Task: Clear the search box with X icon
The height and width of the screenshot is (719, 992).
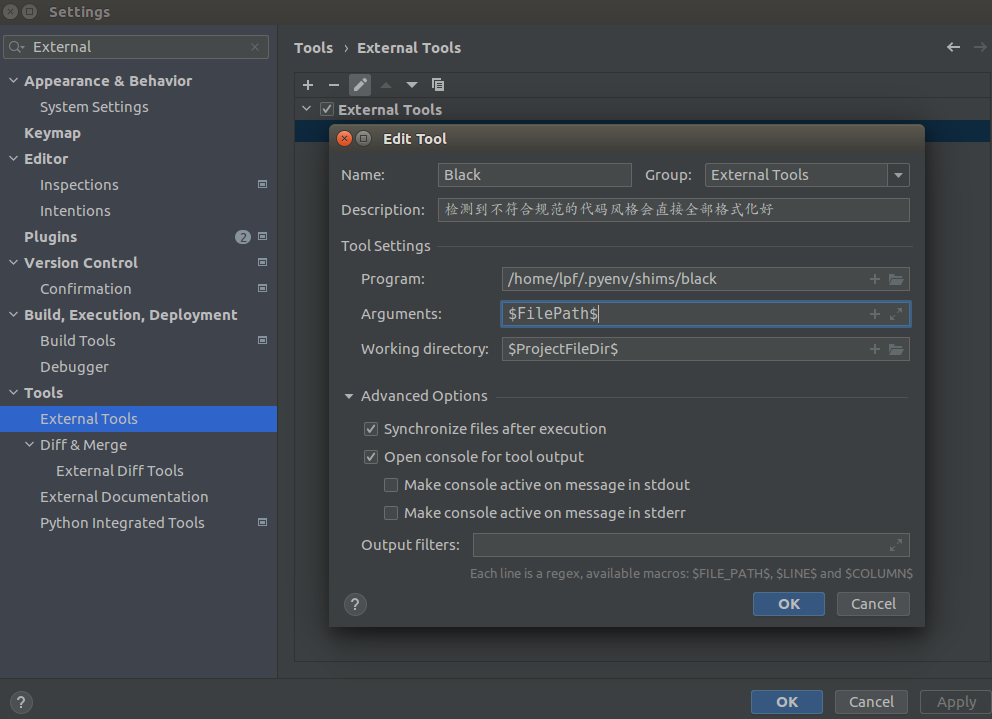Action: [x=255, y=47]
